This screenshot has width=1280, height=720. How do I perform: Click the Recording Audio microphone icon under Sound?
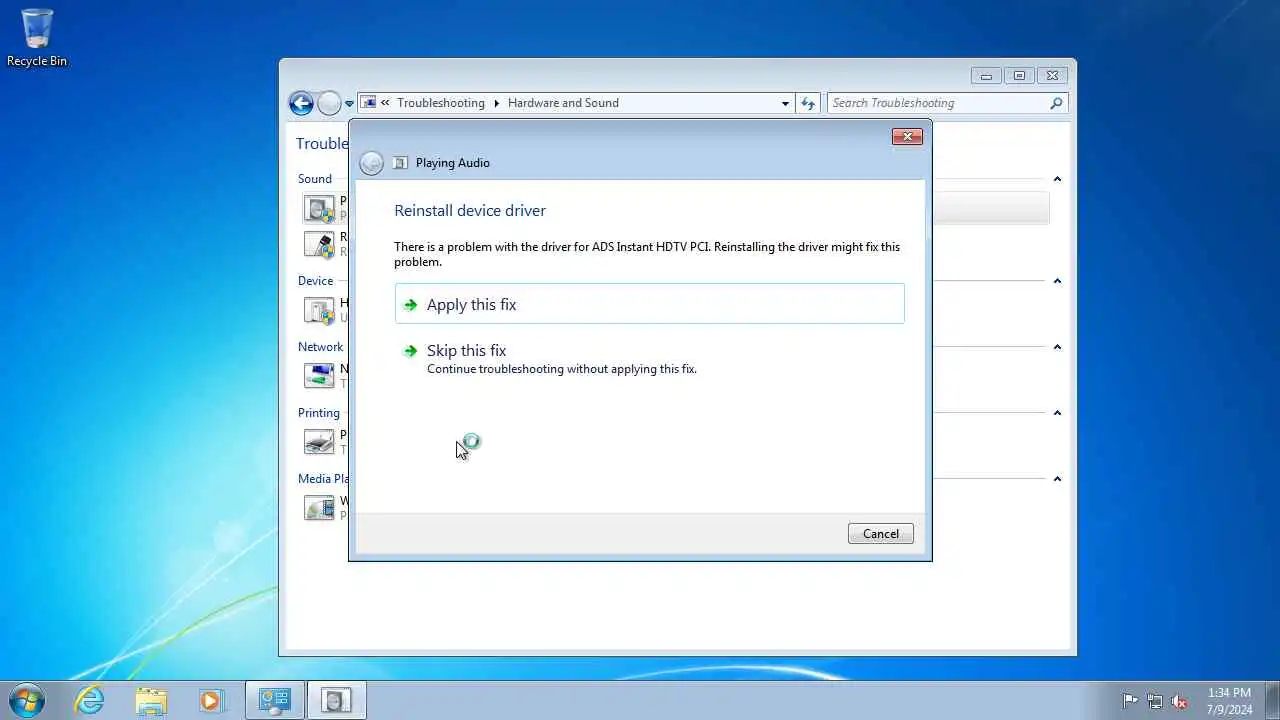319,244
